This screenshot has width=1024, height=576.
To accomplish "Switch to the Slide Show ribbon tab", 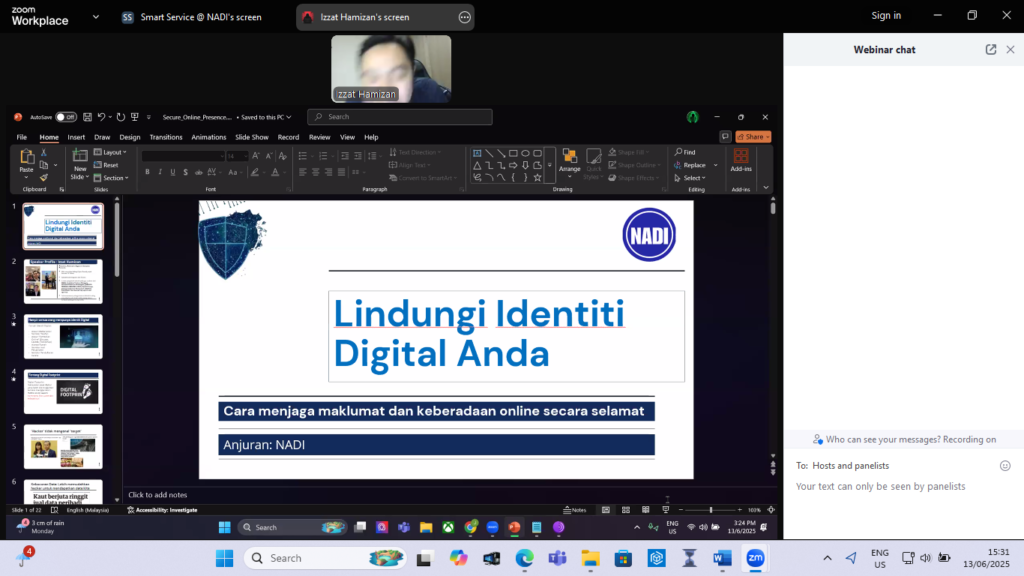I will [x=252, y=137].
